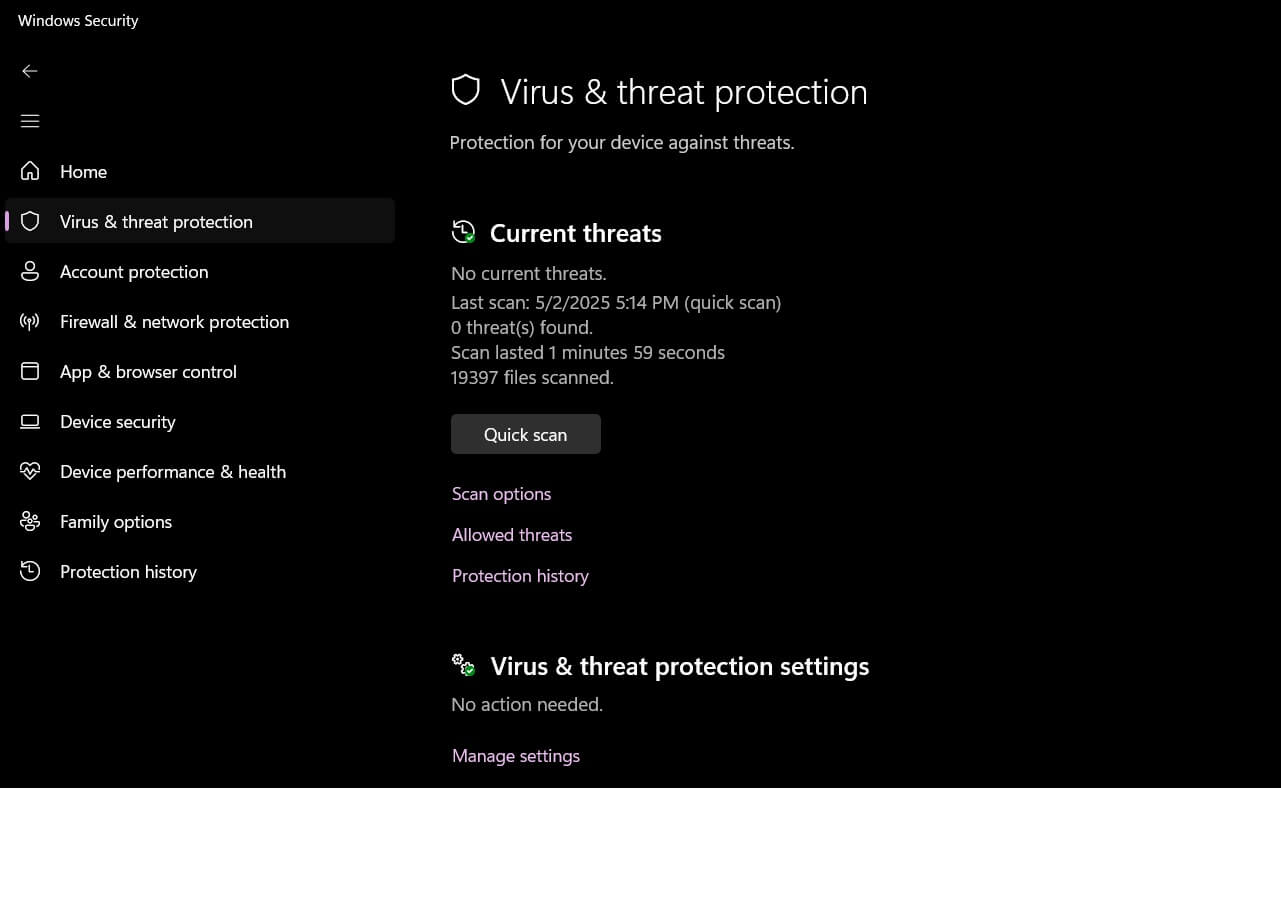Open Scan options
This screenshot has height=897, width=1281.
(x=501, y=493)
